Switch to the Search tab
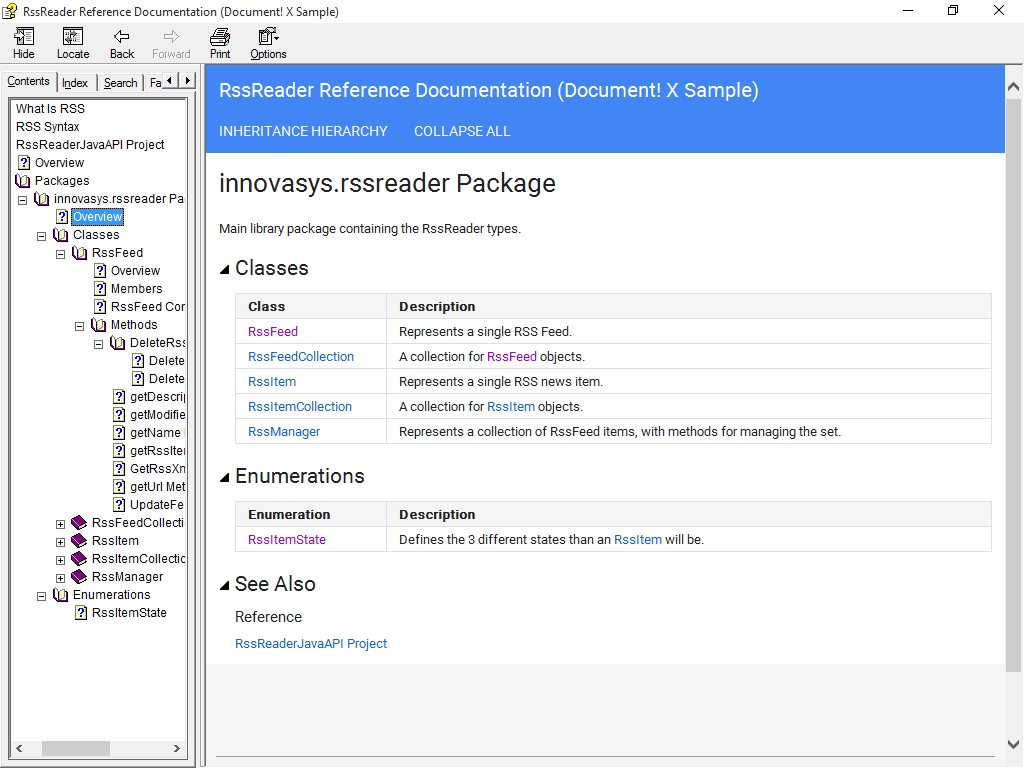 coord(120,83)
